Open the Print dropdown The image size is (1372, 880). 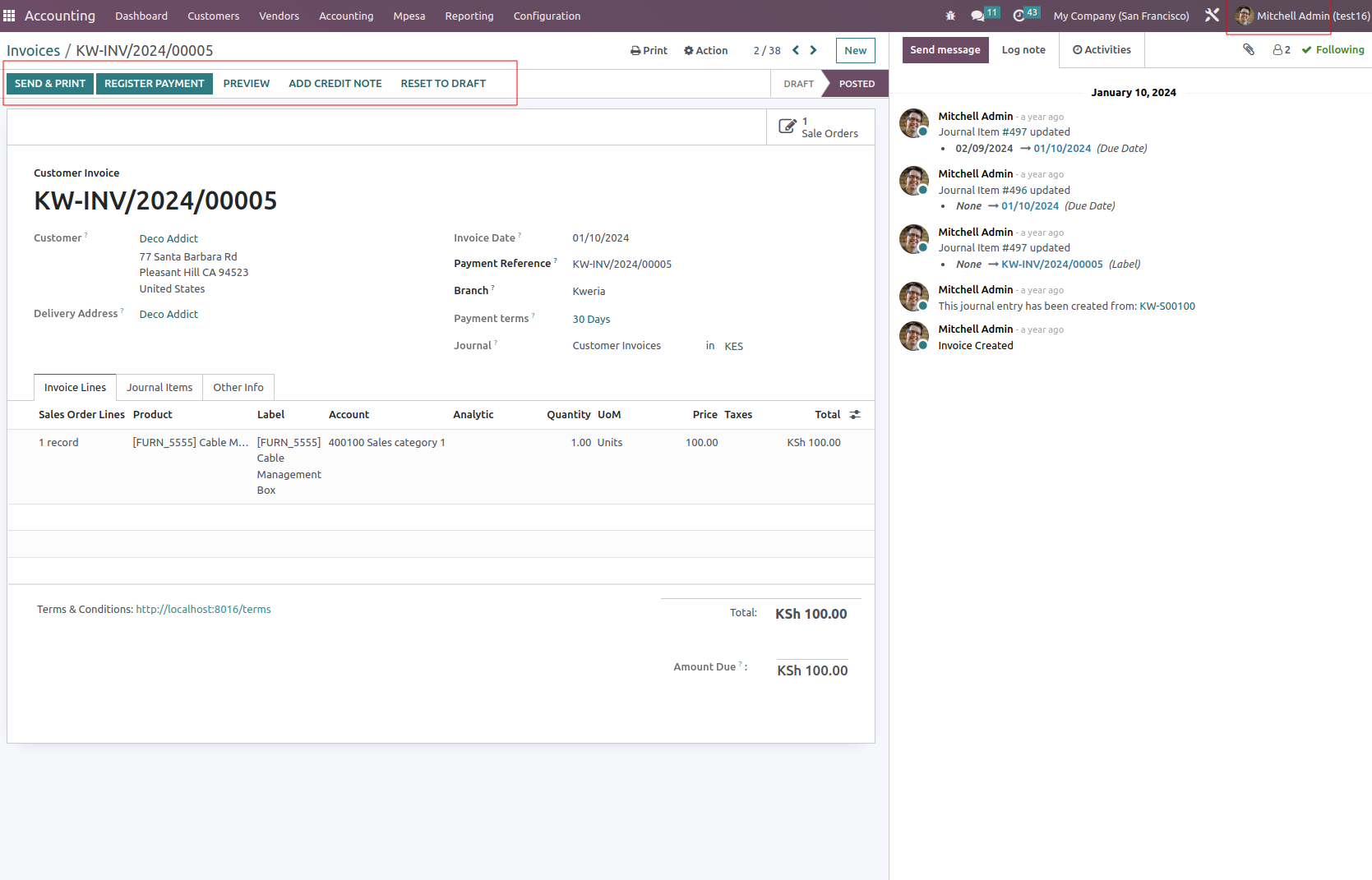point(649,51)
